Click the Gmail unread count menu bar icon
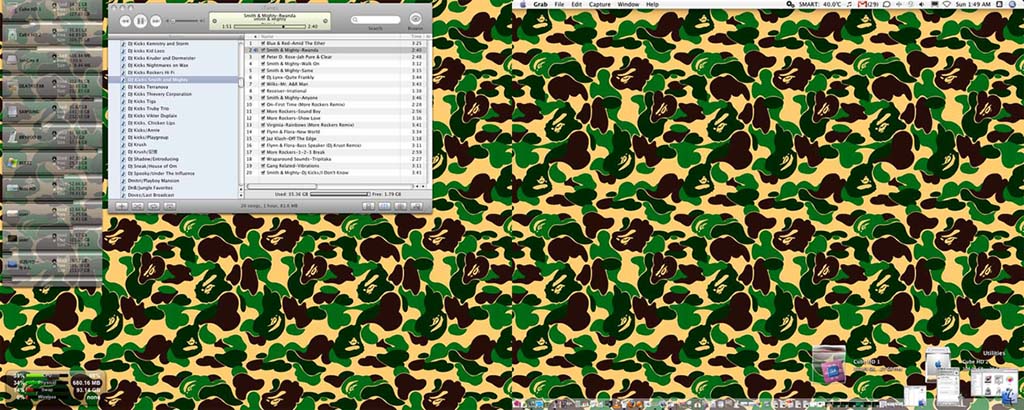Image resolution: width=1024 pixels, height=410 pixels. (867, 4)
